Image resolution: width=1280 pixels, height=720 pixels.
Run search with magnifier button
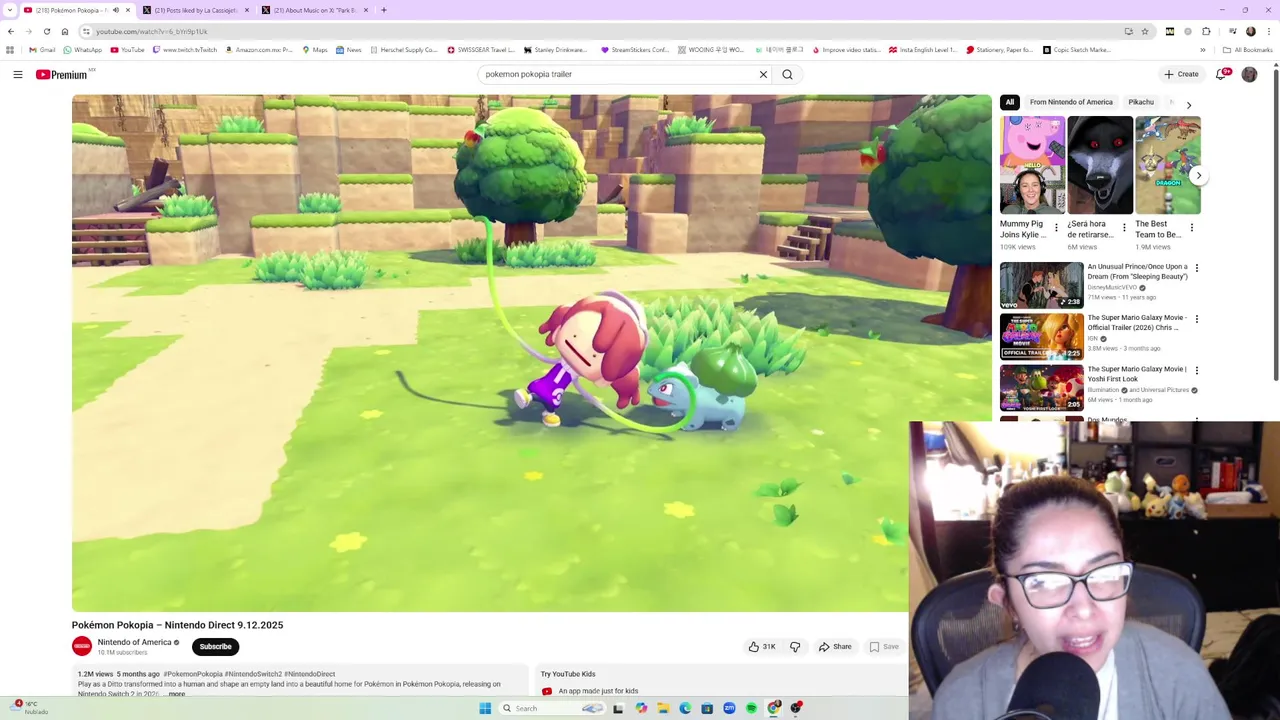(x=787, y=74)
